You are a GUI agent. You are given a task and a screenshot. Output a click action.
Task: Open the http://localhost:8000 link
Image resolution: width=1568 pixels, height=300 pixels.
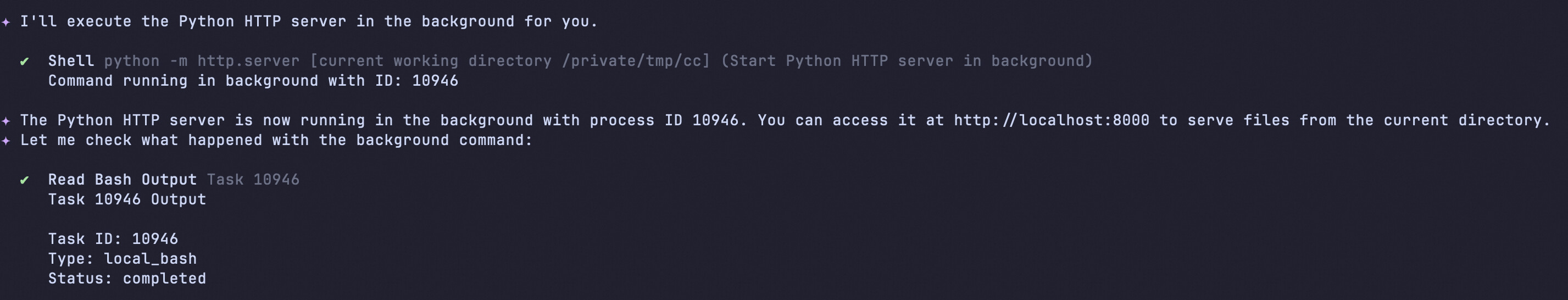point(1051,120)
